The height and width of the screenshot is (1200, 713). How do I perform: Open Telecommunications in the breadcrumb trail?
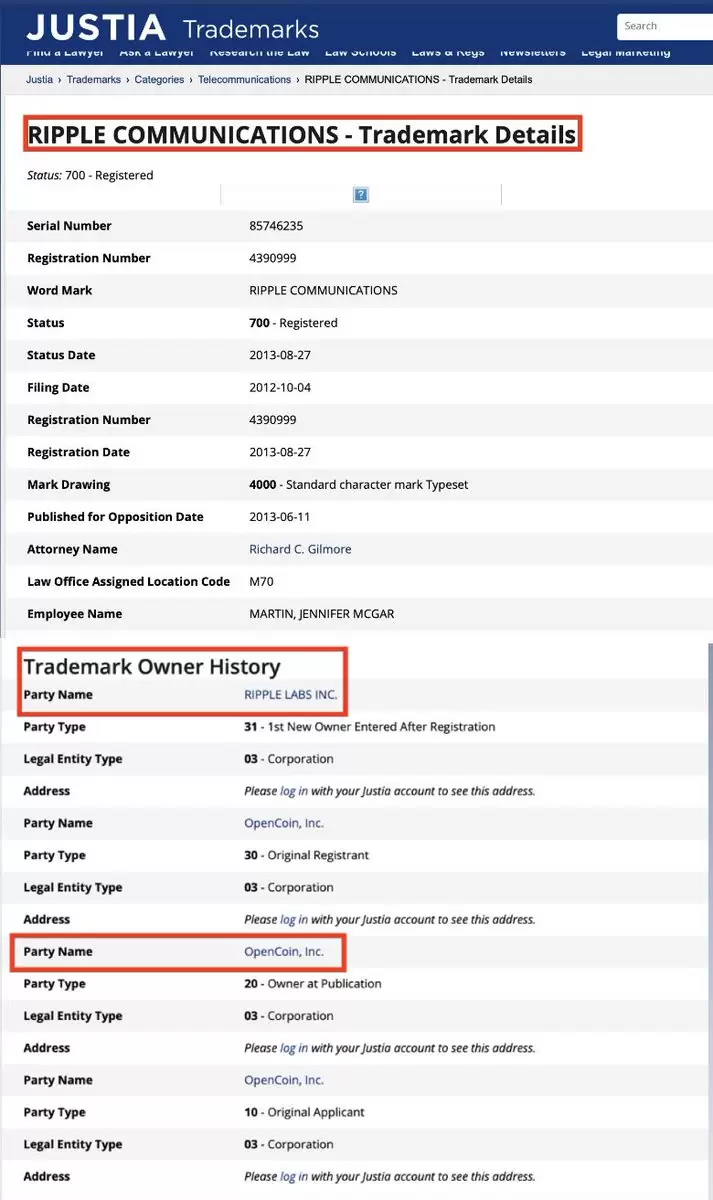[x=245, y=79]
